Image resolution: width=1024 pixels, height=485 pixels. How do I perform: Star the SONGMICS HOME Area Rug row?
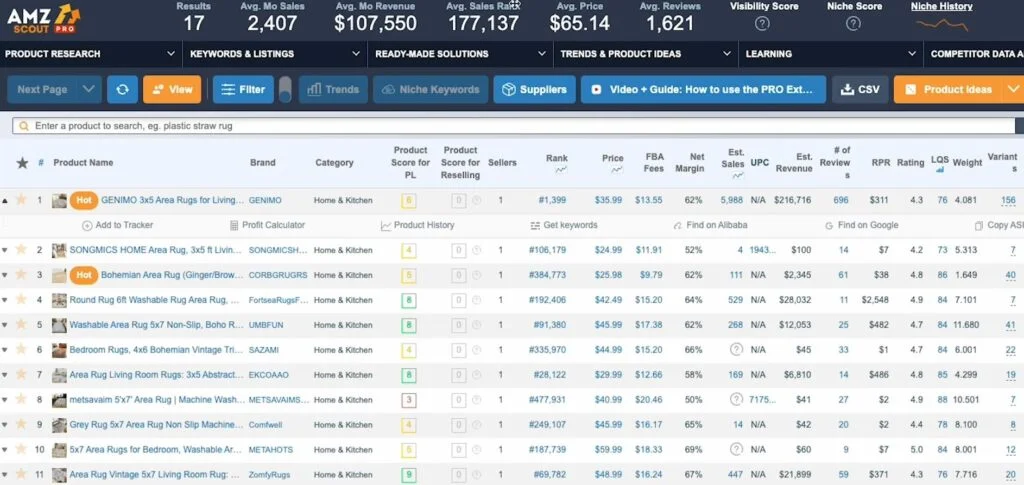click(21, 249)
